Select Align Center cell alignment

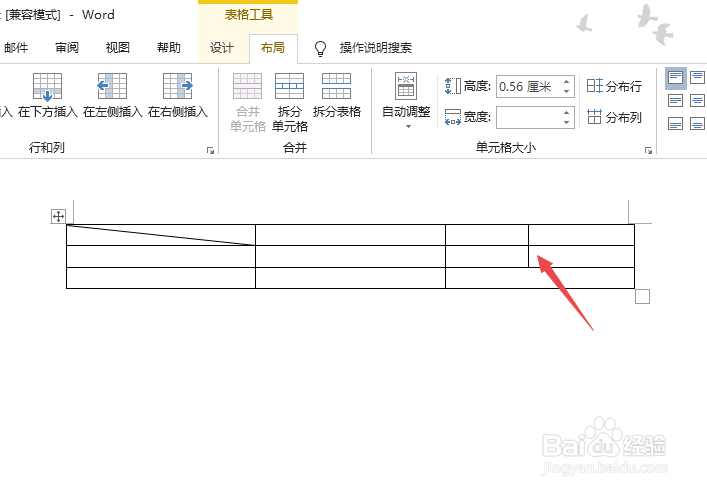click(x=697, y=101)
